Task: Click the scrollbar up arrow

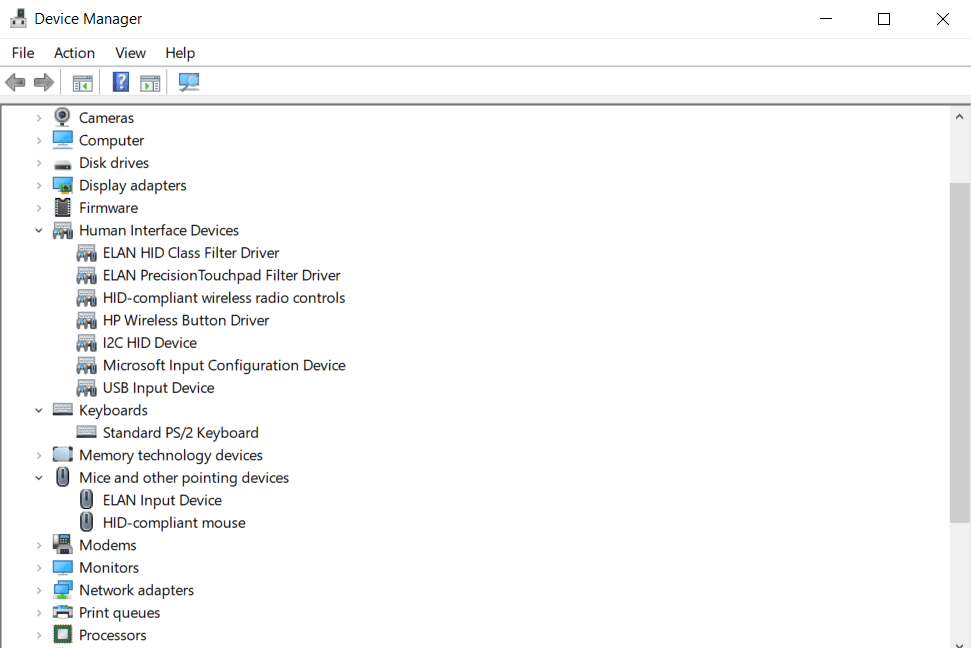Action: coord(959,116)
